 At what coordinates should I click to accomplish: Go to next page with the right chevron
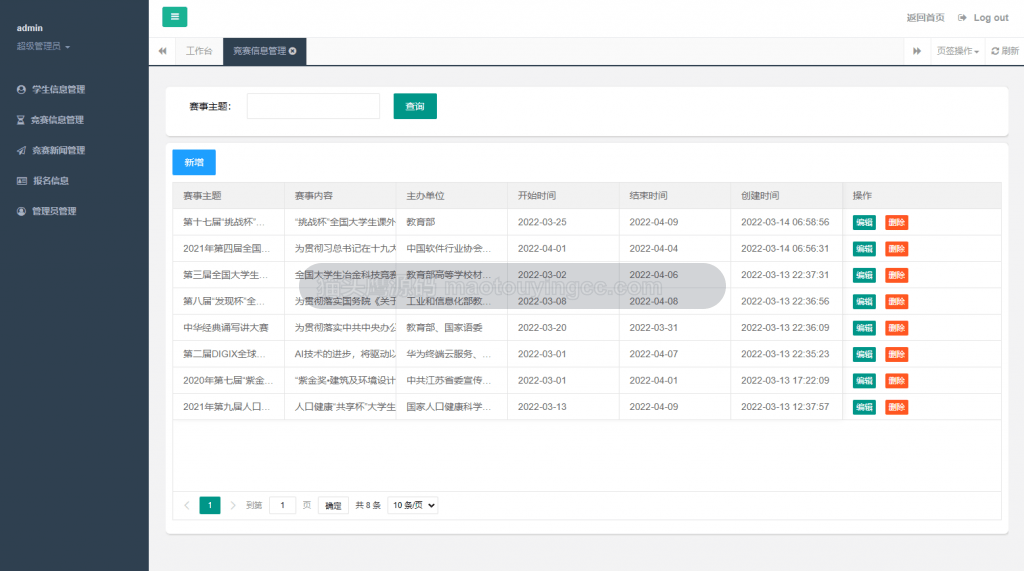click(232, 505)
